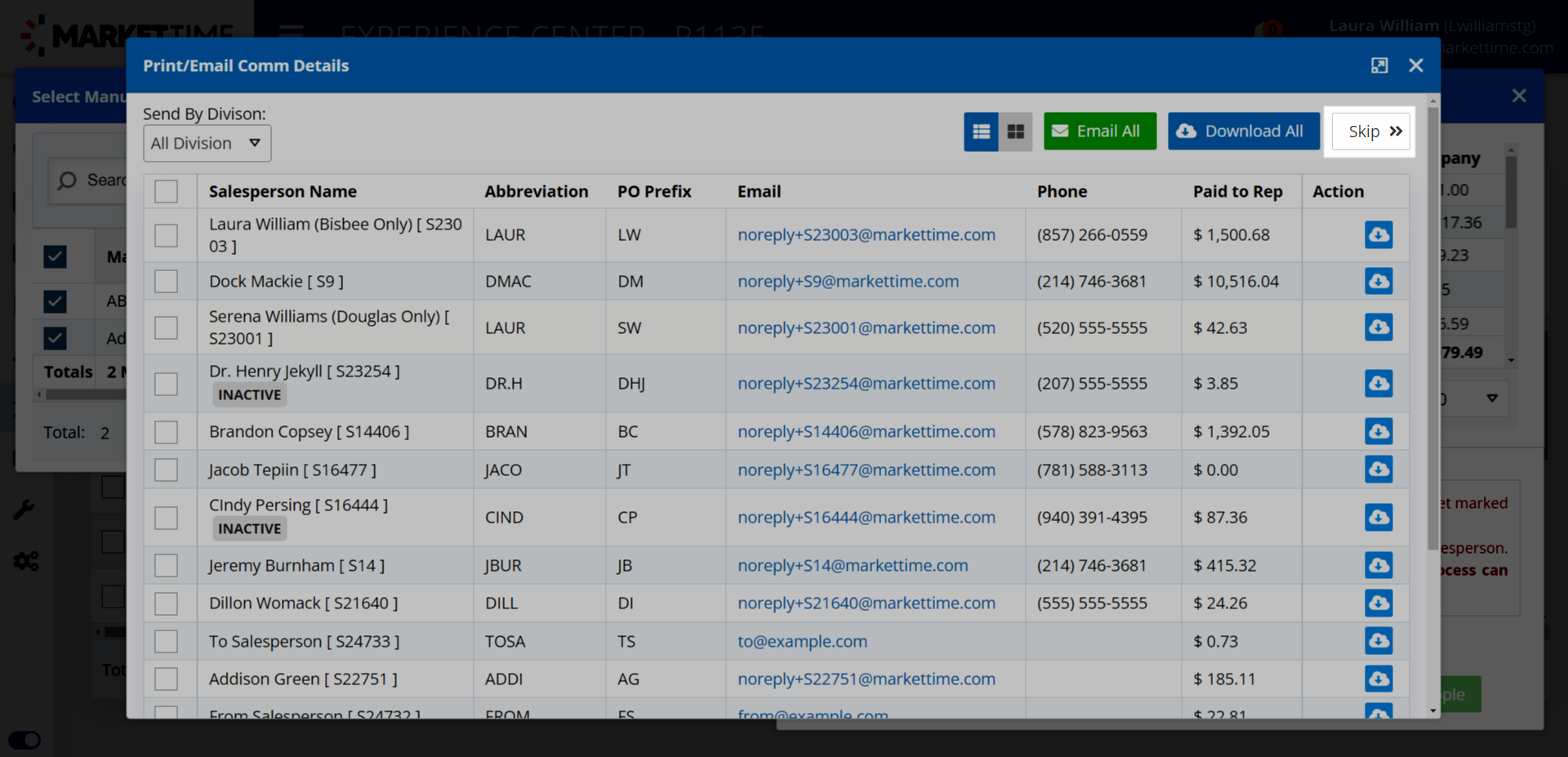Image resolution: width=1568 pixels, height=757 pixels.
Task: Open email link noreply+S9@markettime.com
Action: (x=848, y=281)
